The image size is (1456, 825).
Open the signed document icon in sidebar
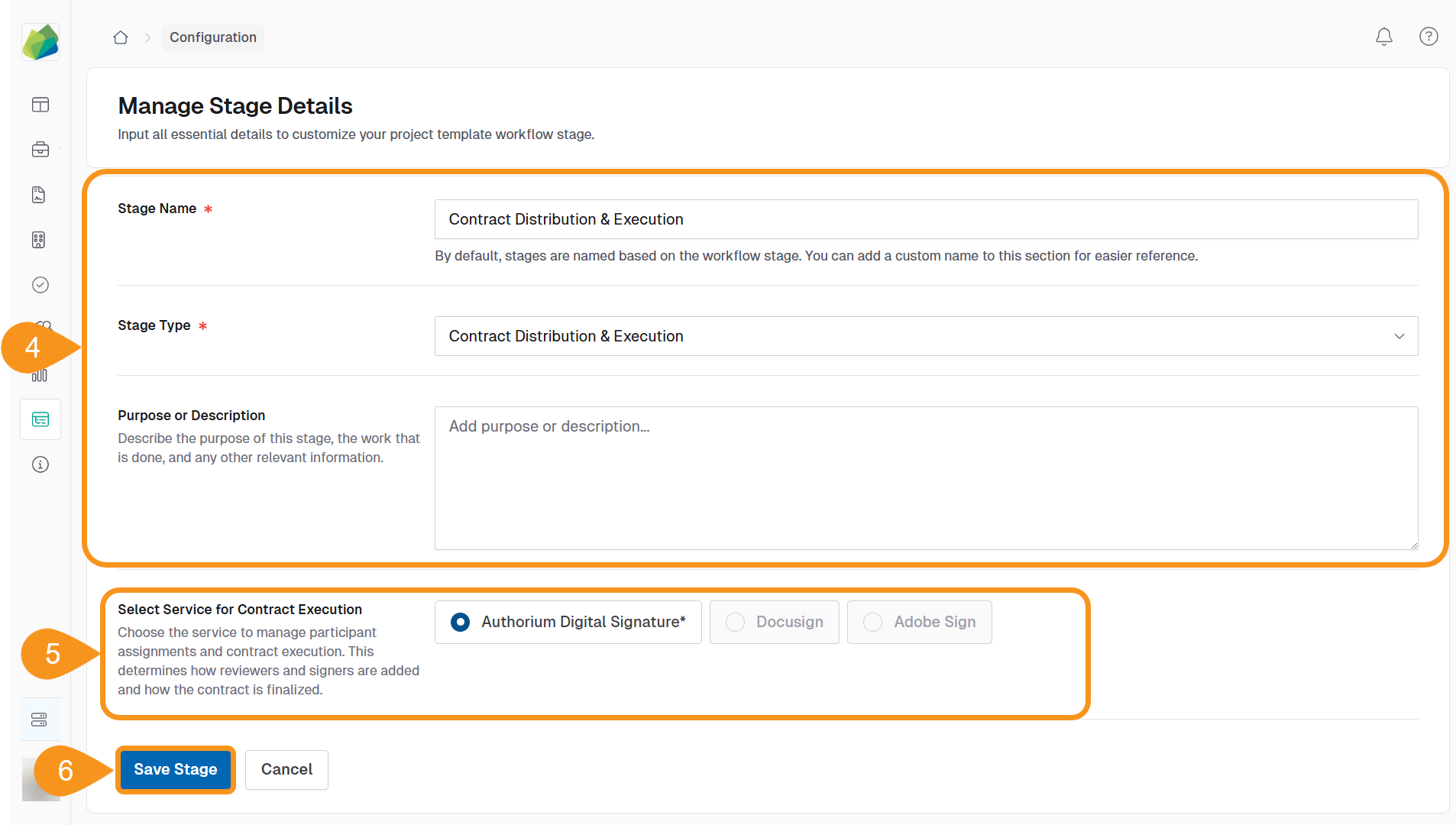(x=39, y=195)
